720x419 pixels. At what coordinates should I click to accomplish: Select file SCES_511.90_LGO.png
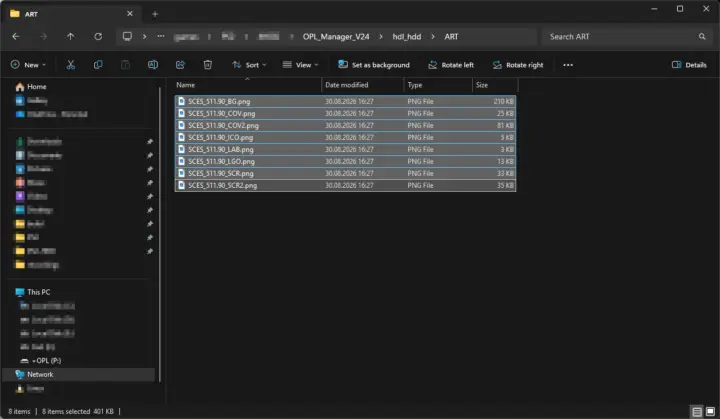point(345,161)
